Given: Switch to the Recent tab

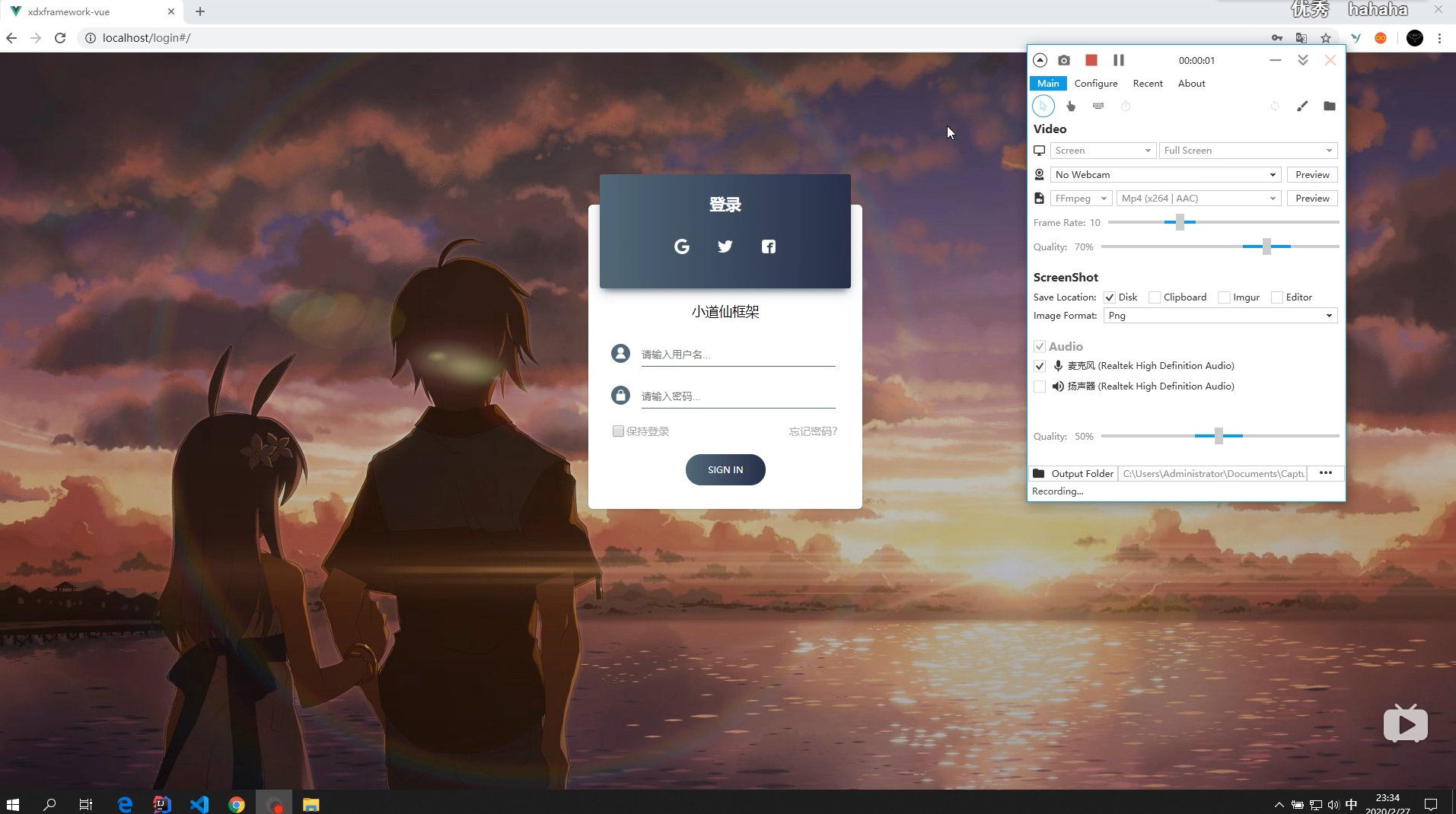Looking at the screenshot, I should pyautogui.click(x=1148, y=84).
